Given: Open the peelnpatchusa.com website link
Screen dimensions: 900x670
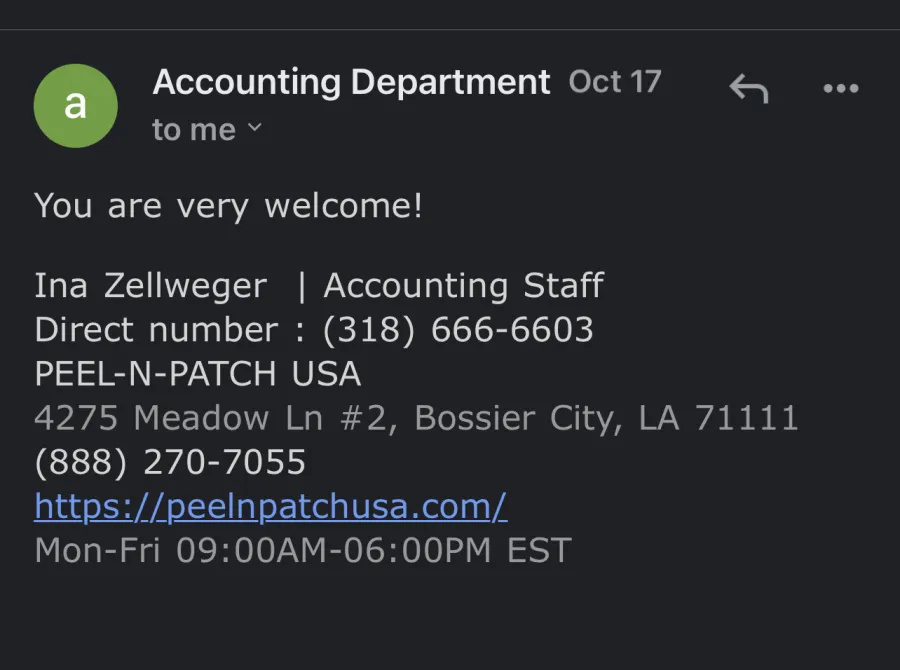Looking at the screenshot, I should tap(270, 507).
